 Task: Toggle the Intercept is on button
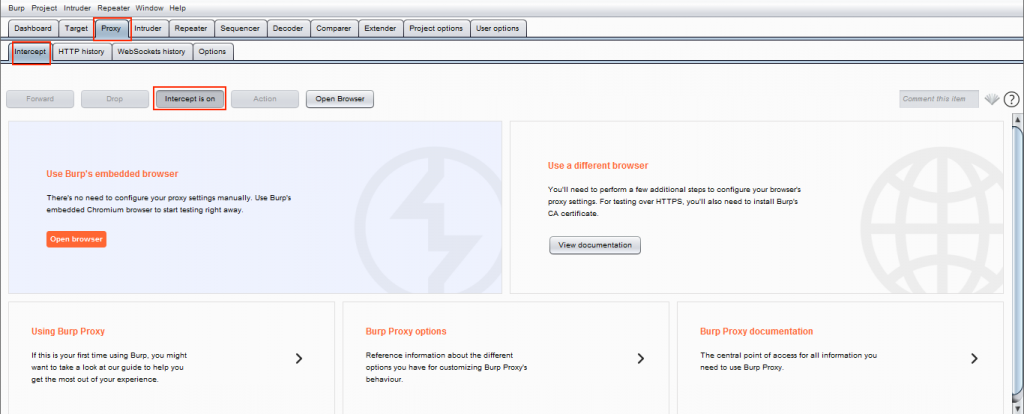point(189,99)
